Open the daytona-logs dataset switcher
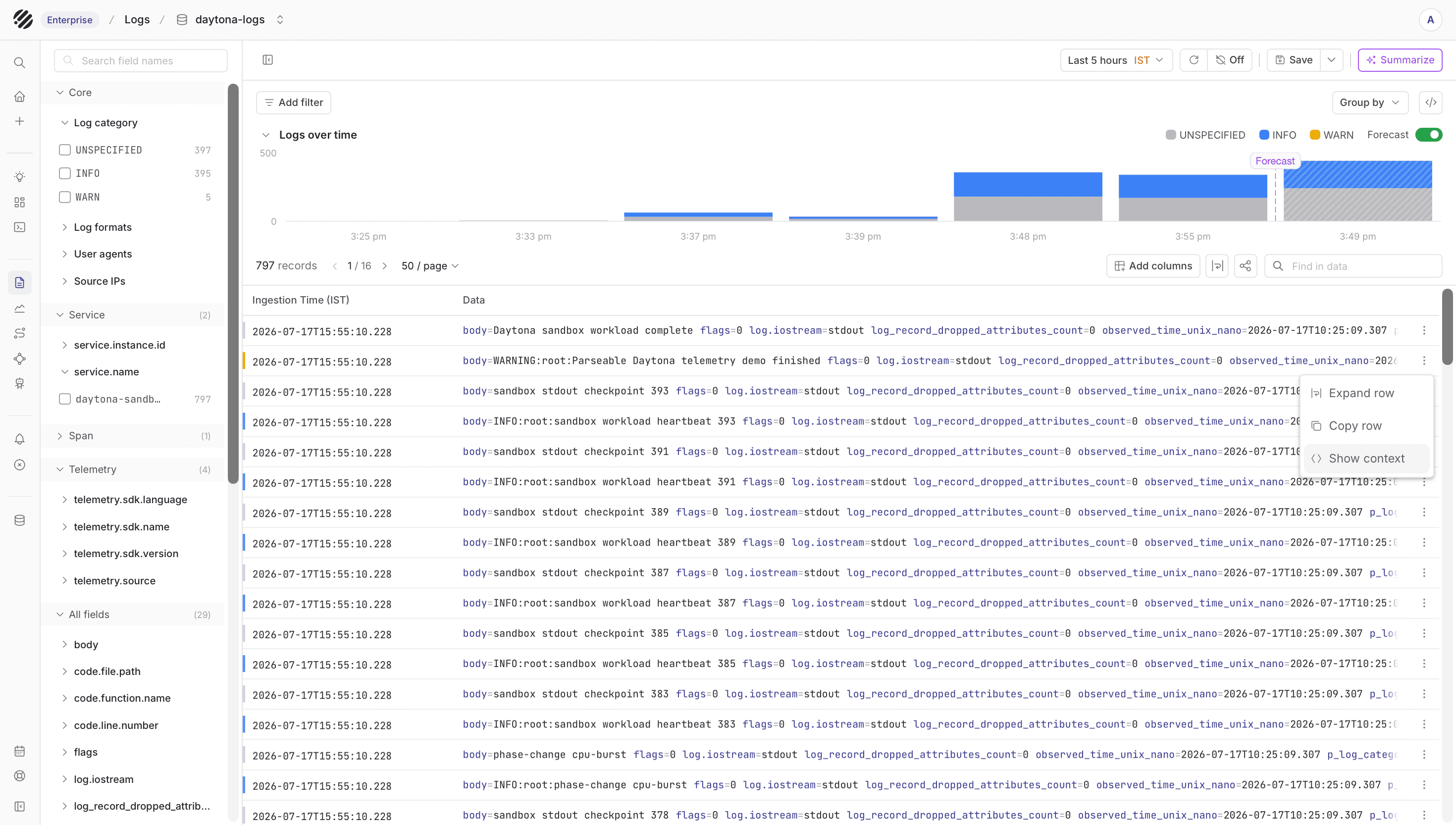1456x825 pixels. pos(280,20)
